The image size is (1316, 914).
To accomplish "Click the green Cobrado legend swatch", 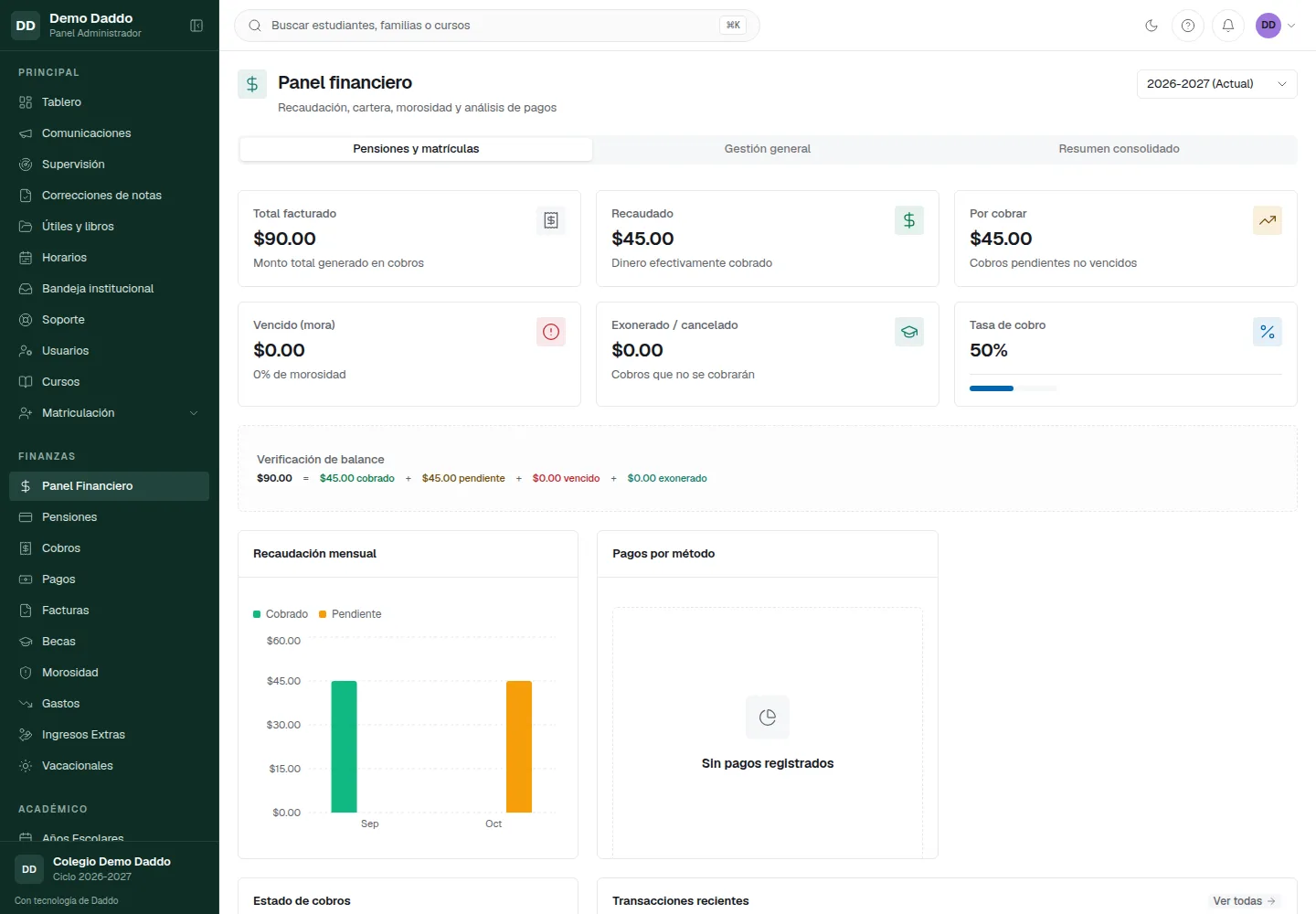I will [x=257, y=614].
